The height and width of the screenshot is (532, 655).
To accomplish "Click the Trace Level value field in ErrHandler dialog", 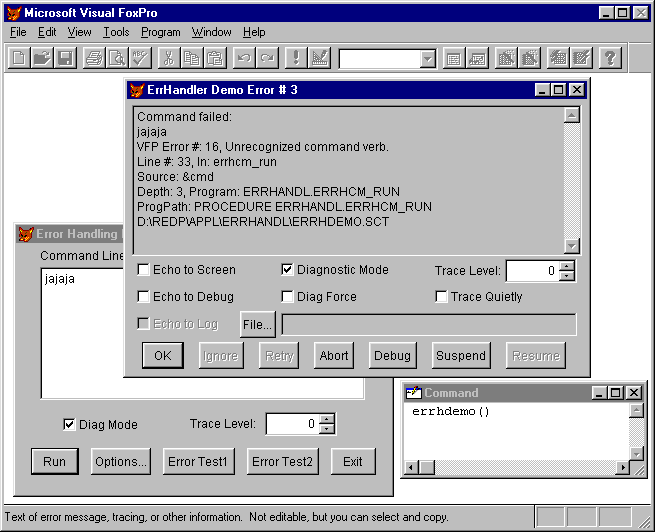I will click(533, 271).
